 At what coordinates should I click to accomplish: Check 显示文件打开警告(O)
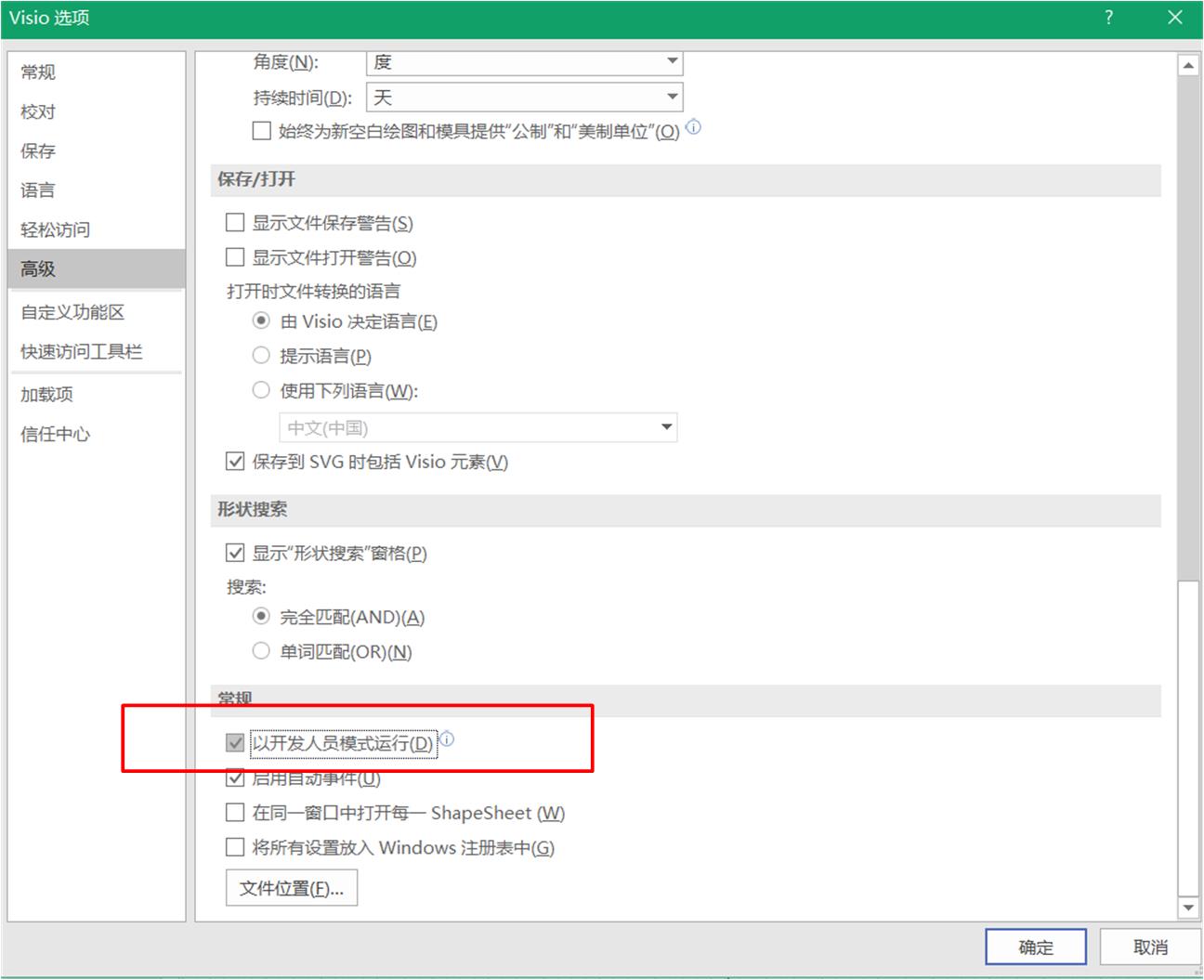(235, 257)
